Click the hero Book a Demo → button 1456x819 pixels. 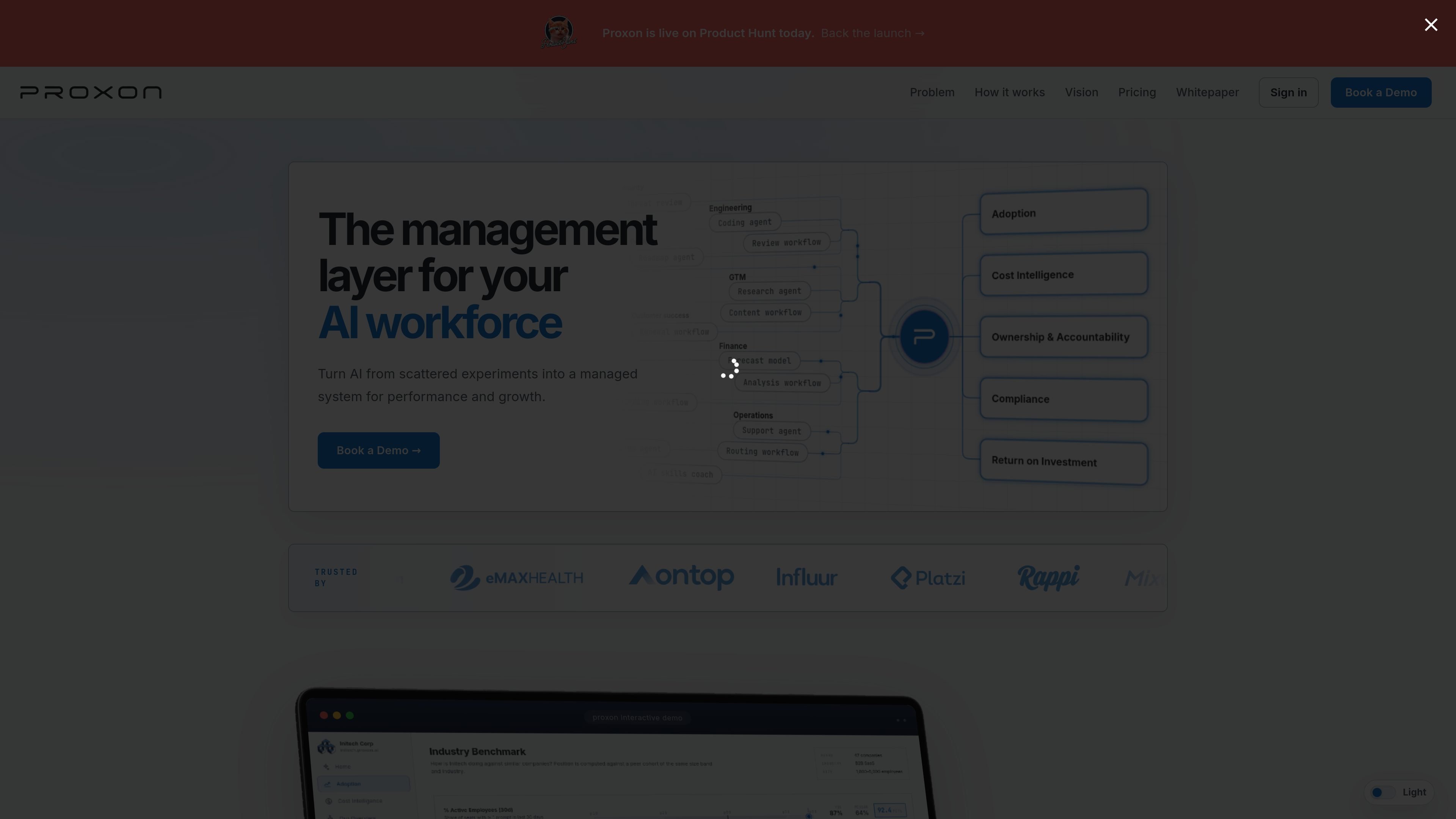pyautogui.click(x=378, y=450)
